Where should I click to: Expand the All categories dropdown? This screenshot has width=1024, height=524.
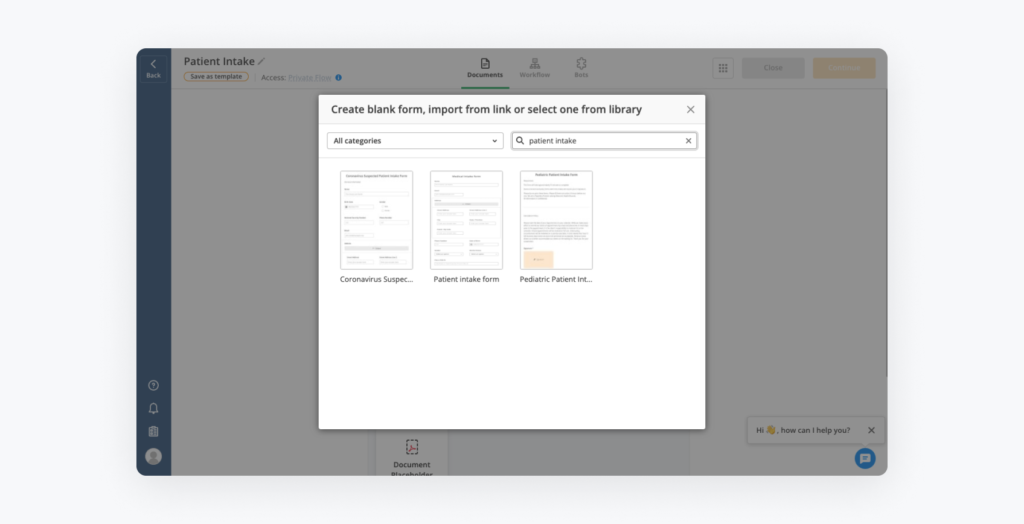[415, 141]
